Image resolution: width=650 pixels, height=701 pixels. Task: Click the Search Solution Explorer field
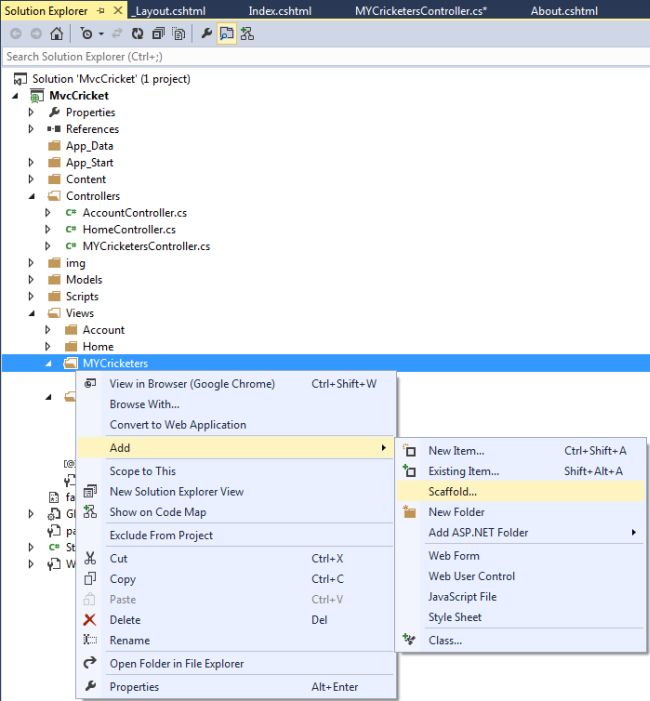pos(325,57)
